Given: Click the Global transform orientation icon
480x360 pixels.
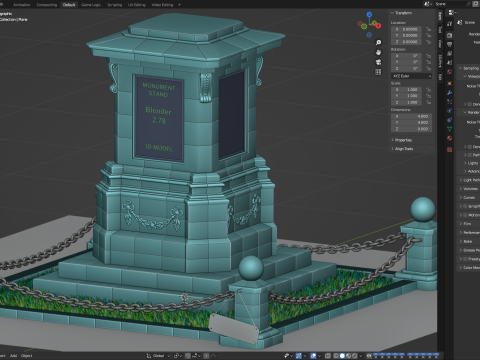Looking at the screenshot, I should pyautogui.click(x=149, y=356).
